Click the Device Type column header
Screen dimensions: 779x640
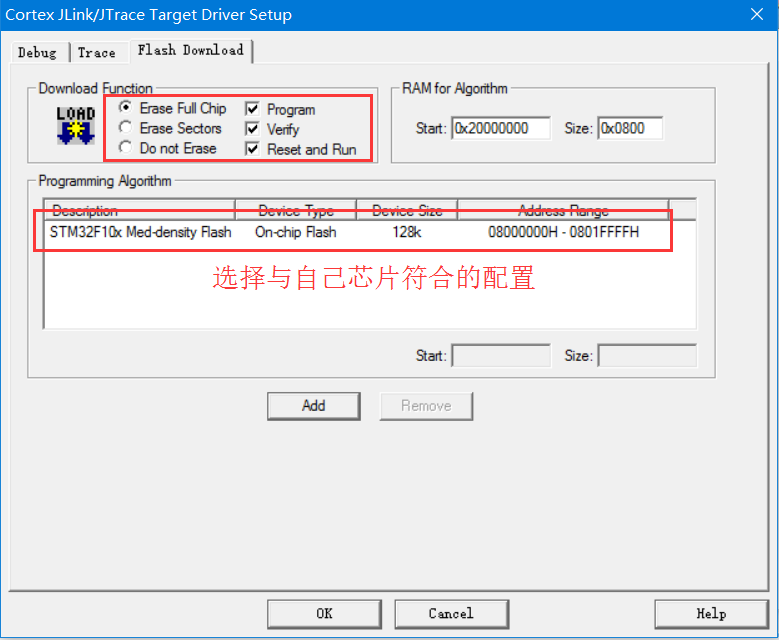(x=296, y=211)
